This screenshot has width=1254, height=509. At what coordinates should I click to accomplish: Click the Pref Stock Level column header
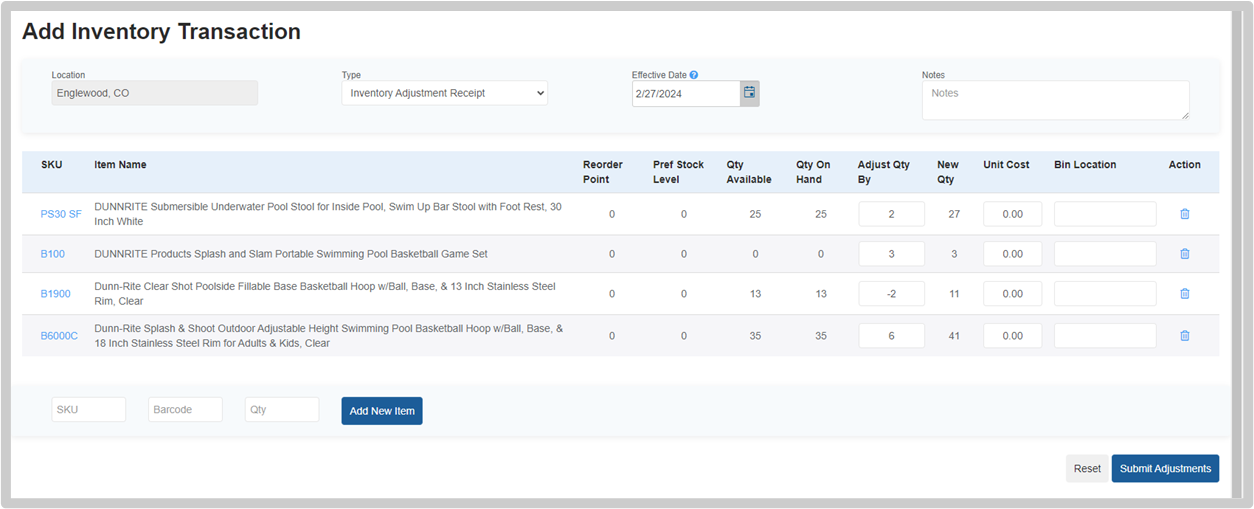(679, 172)
